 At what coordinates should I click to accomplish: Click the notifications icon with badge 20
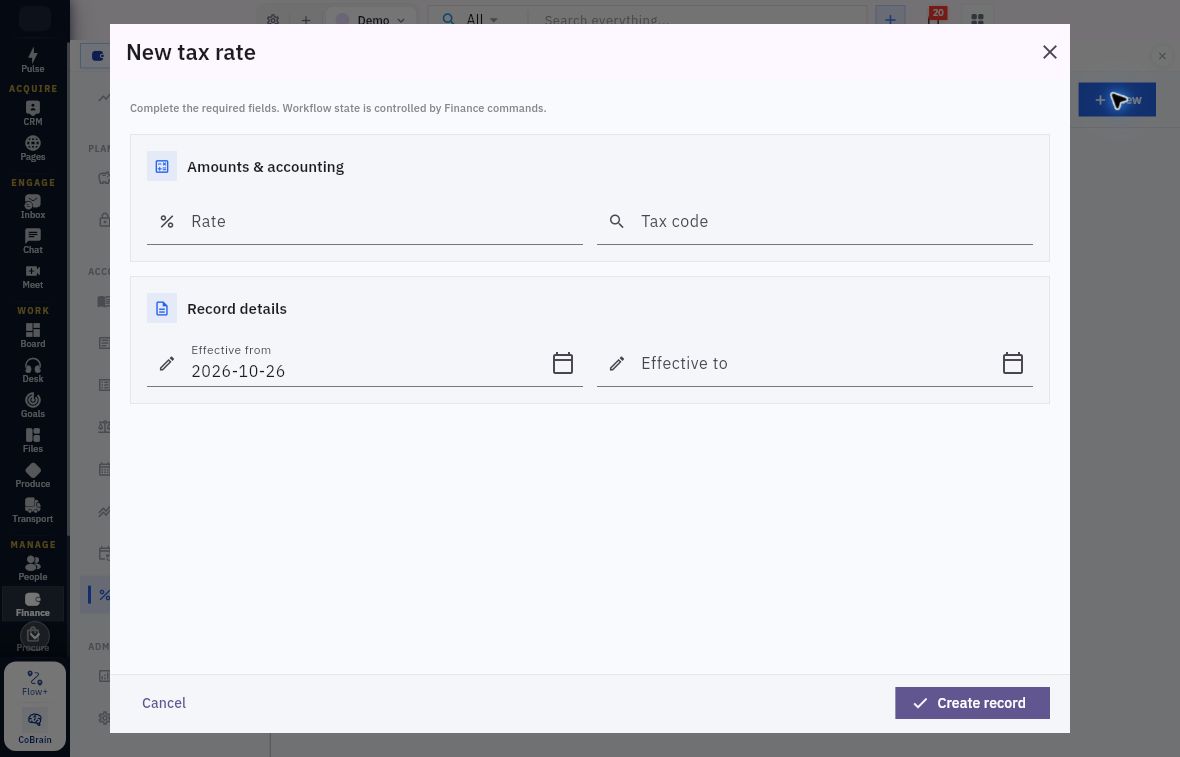click(935, 18)
